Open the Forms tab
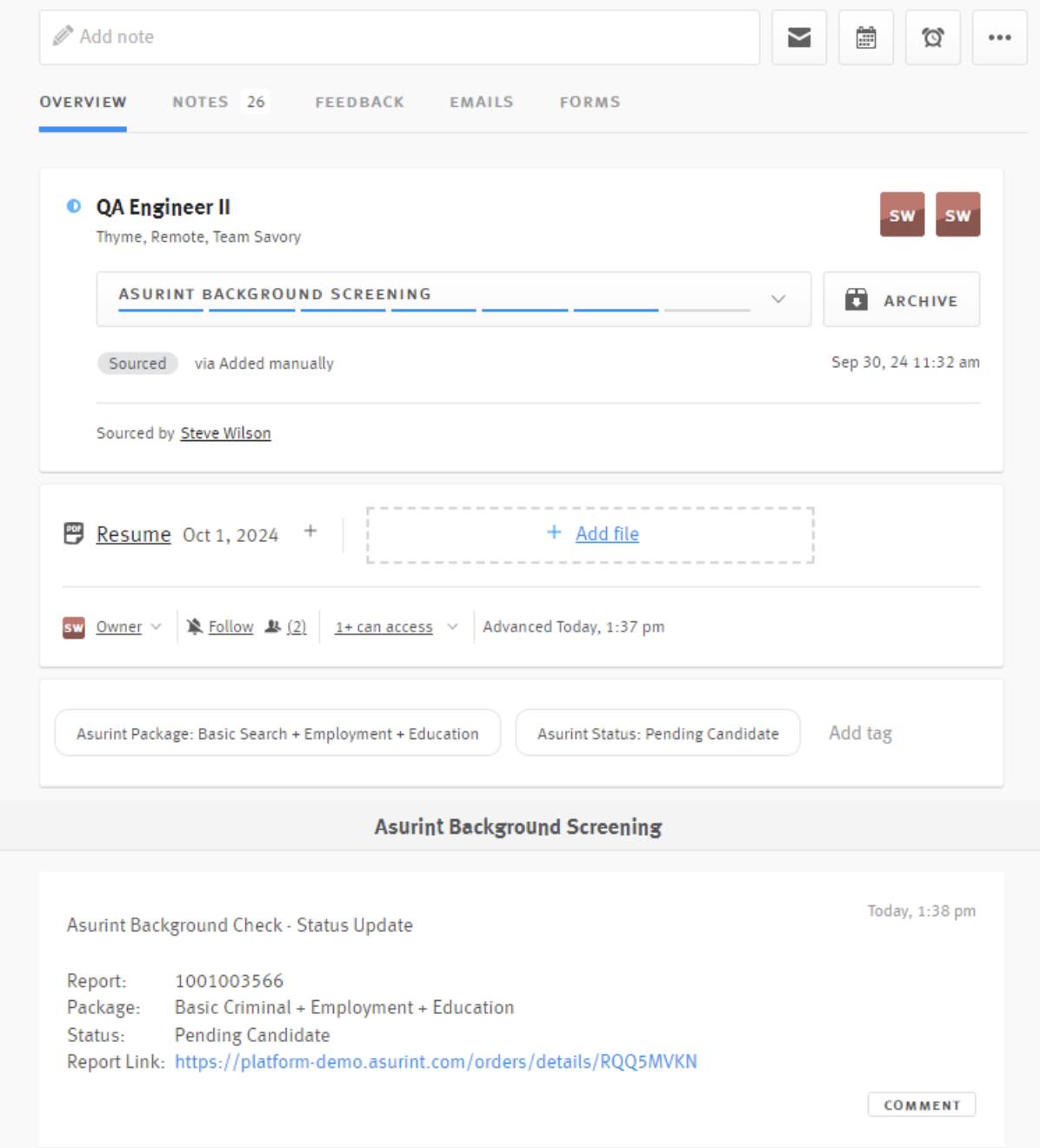Screen dimensions: 1040x1148 pos(590,102)
